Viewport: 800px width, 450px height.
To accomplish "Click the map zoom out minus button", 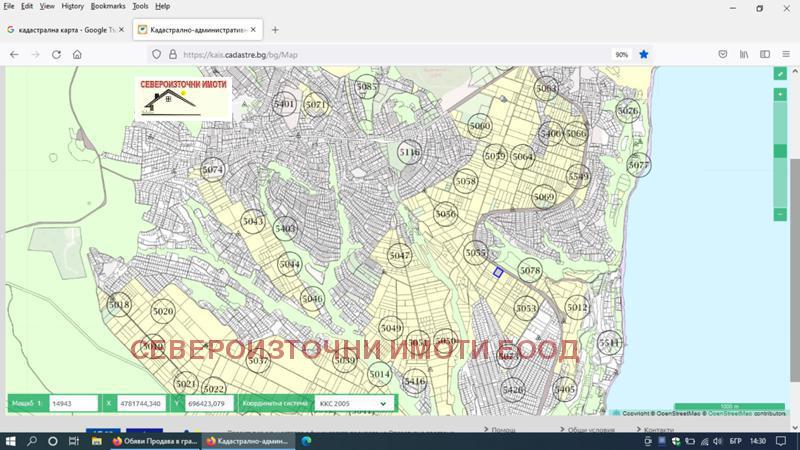I will pos(780,214).
